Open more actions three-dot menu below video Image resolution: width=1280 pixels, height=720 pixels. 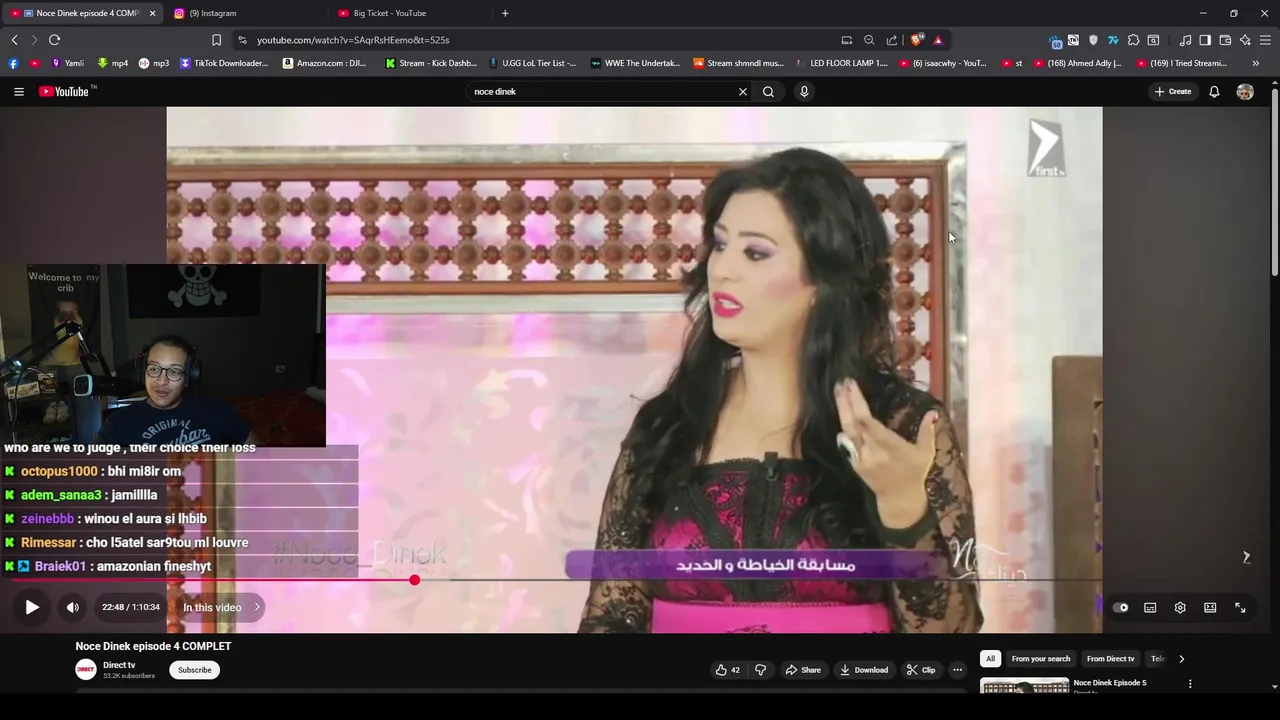pyautogui.click(x=957, y=670)
